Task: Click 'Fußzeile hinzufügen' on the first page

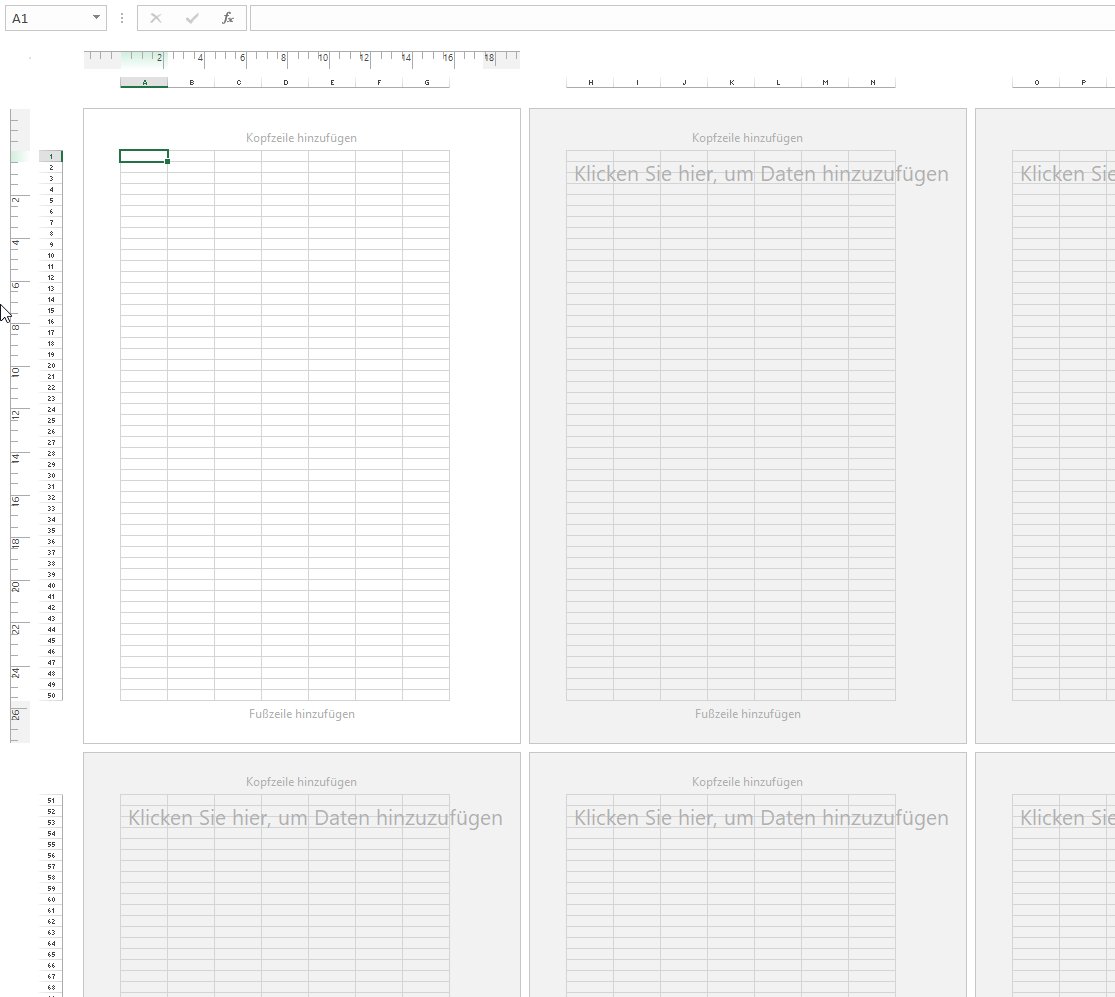Action: pos(302,714)
